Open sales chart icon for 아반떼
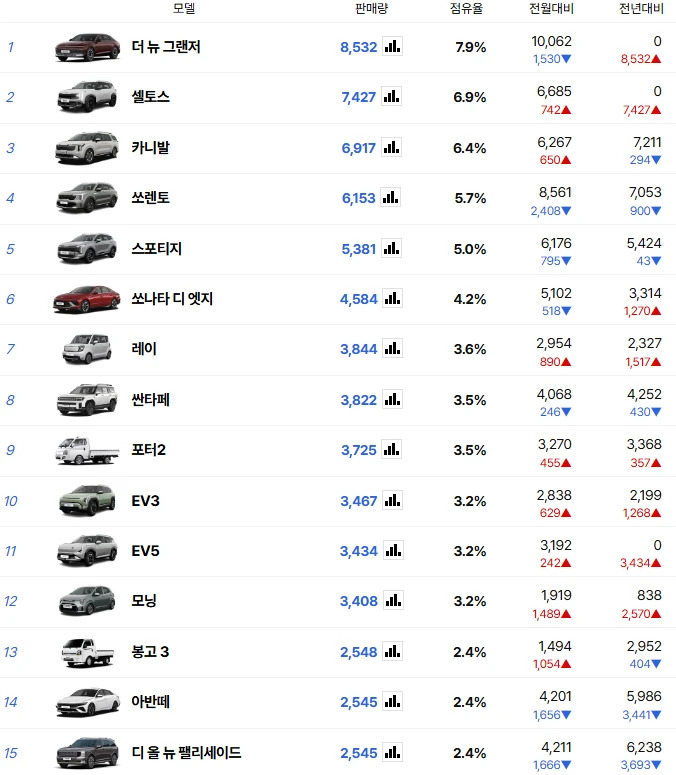676x775 pixels. pos(392,701)
